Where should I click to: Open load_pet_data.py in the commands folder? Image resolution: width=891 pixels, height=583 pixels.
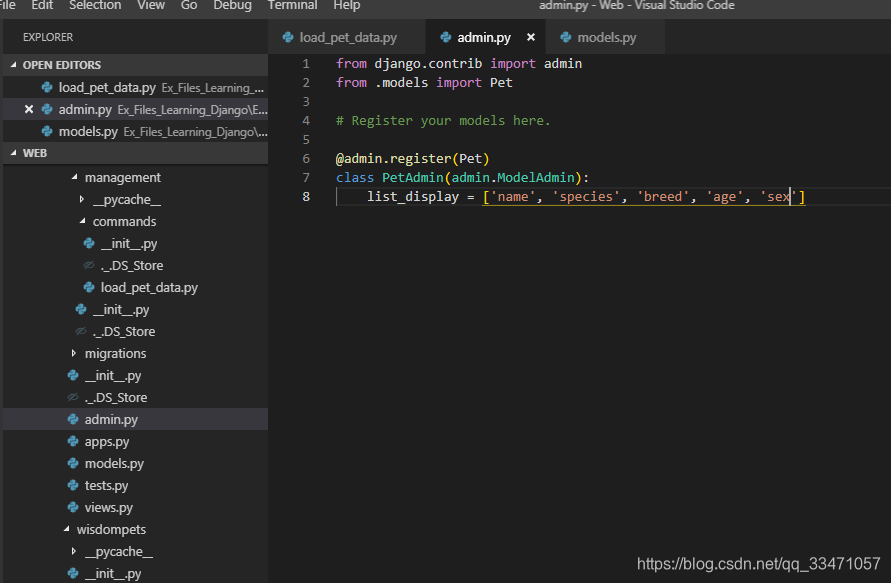(x=135, y=288)
